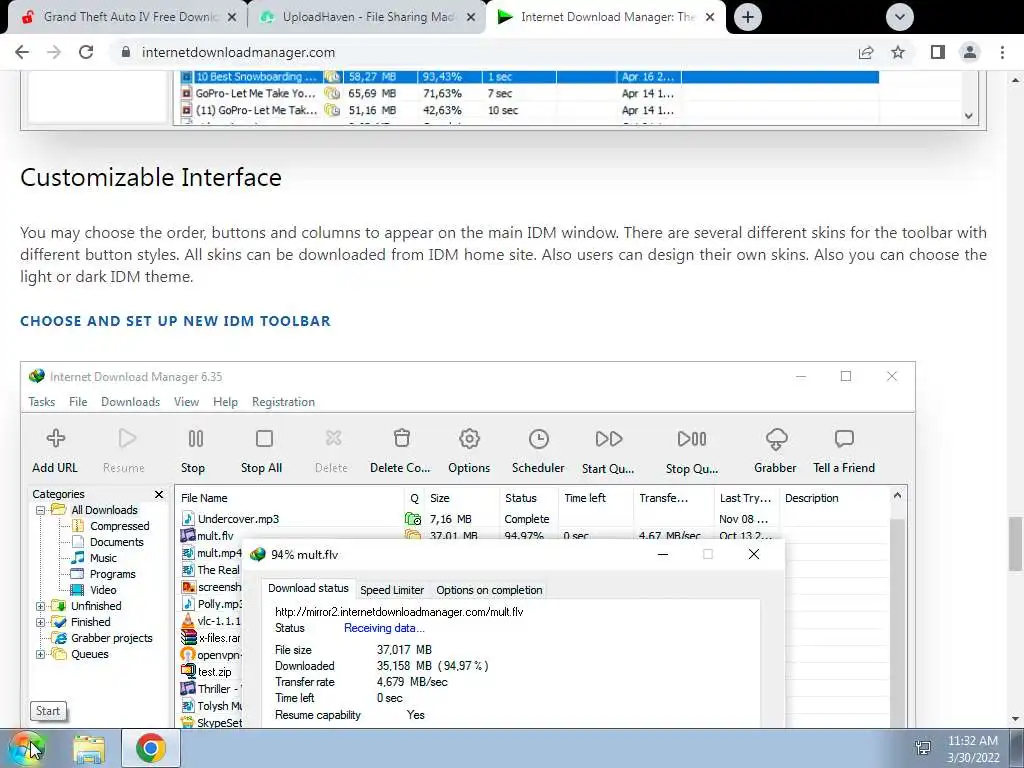Viewport: 1024px width, 768px height.
Task: Open Options gear icon
Action: point(469,438)
